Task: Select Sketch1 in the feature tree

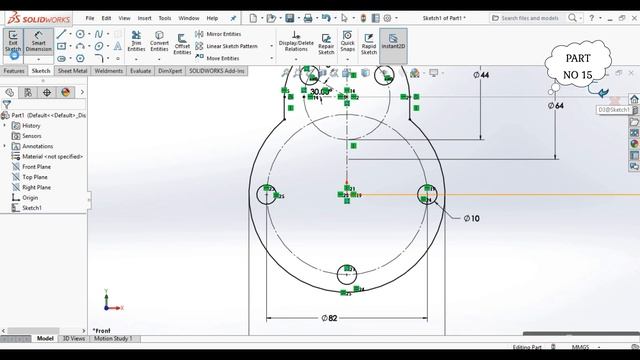Action: (32, 208)
